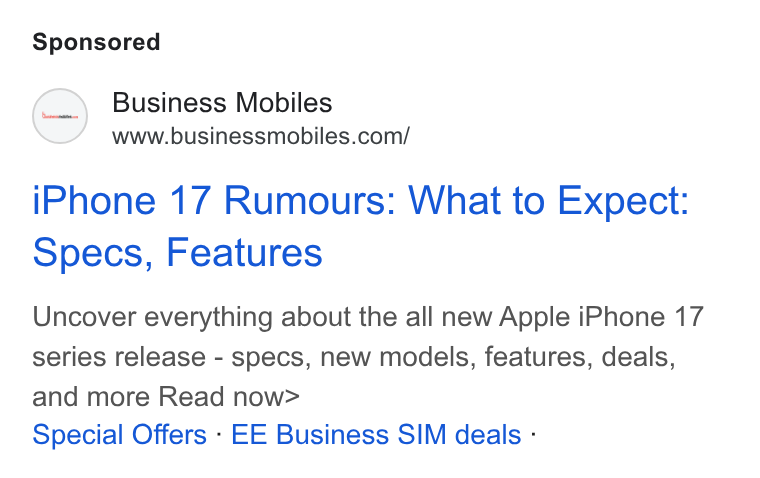Click the word 'Features' in blue headline
The height and width of the screenshot is (478, 760).
[x=244, y=252]
